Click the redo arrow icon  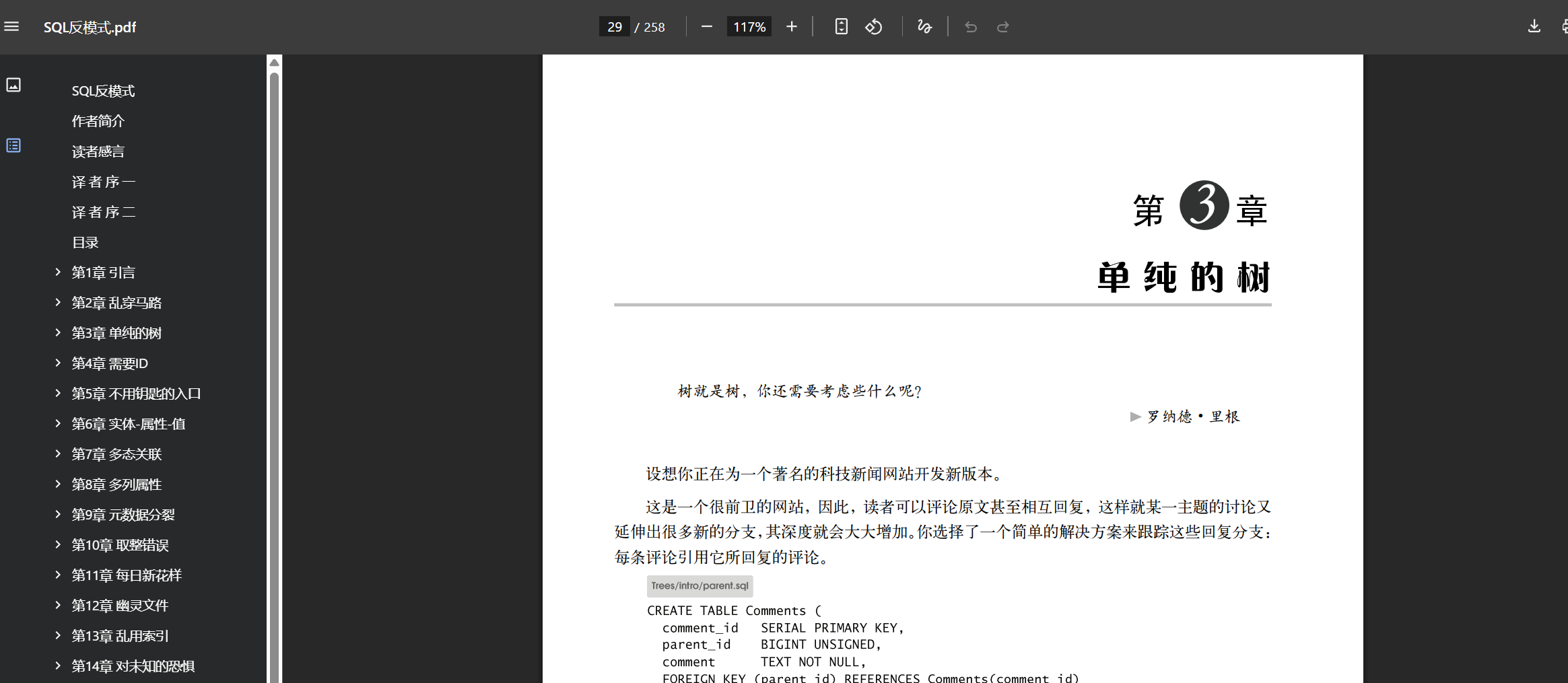(1002, 27)
